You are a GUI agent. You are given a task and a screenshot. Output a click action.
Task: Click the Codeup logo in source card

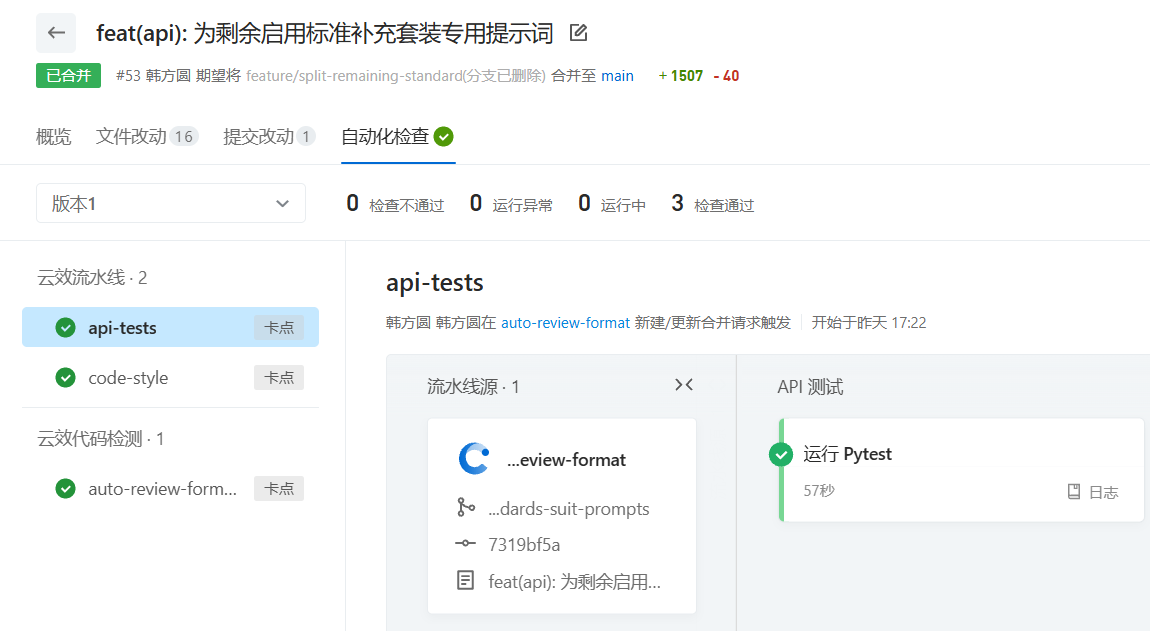pos(474,459)
